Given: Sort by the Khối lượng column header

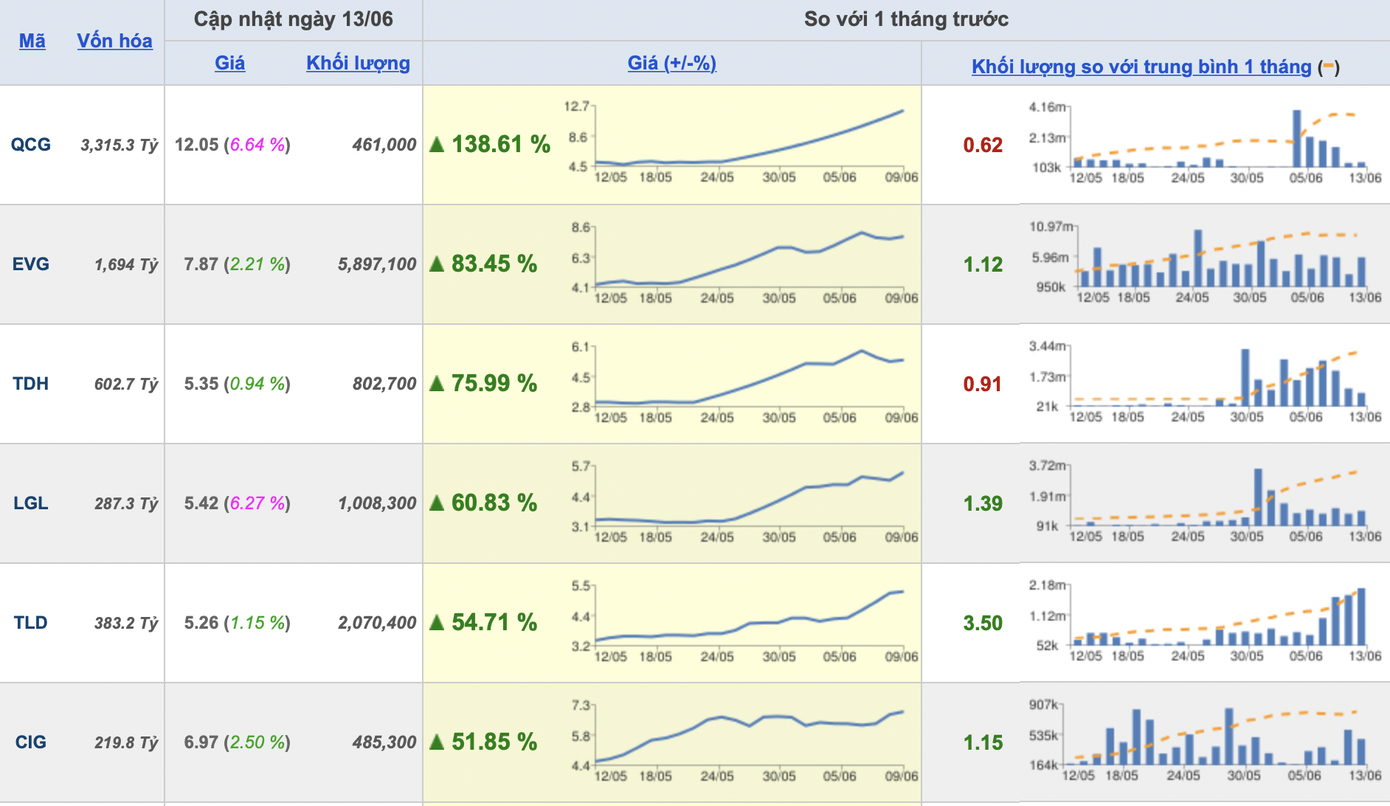Looking at the screenshot, I should tap(358, 63).
